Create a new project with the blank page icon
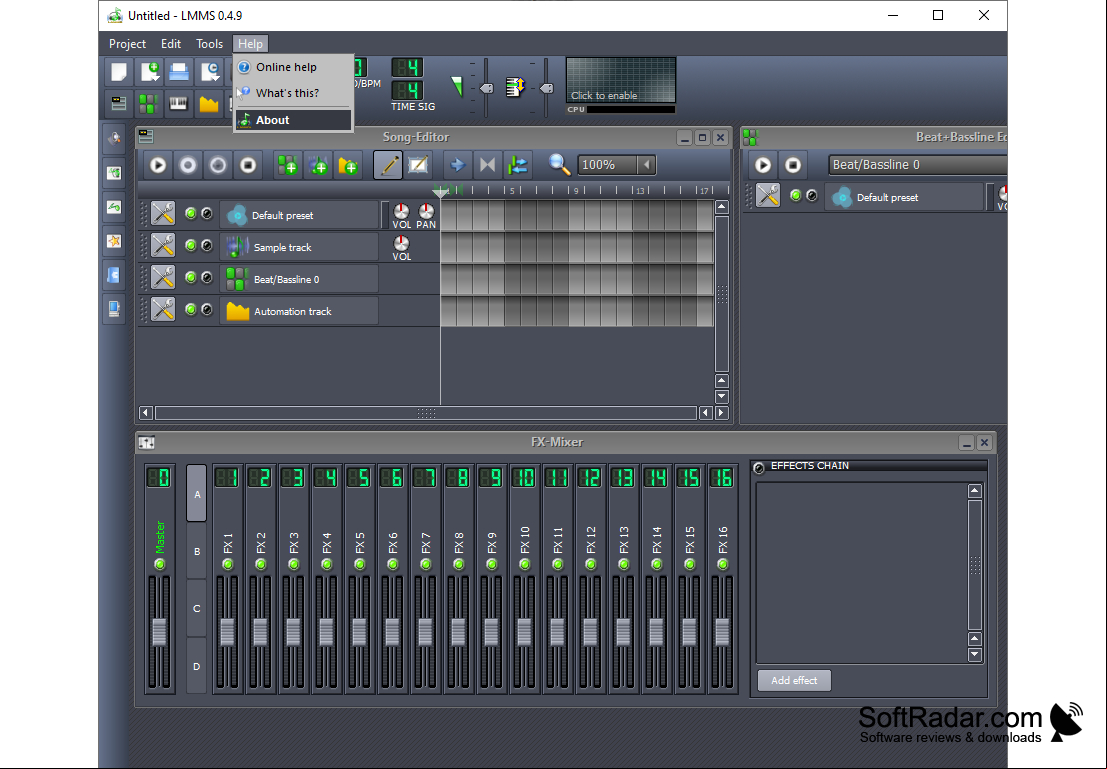 point(119,72)
